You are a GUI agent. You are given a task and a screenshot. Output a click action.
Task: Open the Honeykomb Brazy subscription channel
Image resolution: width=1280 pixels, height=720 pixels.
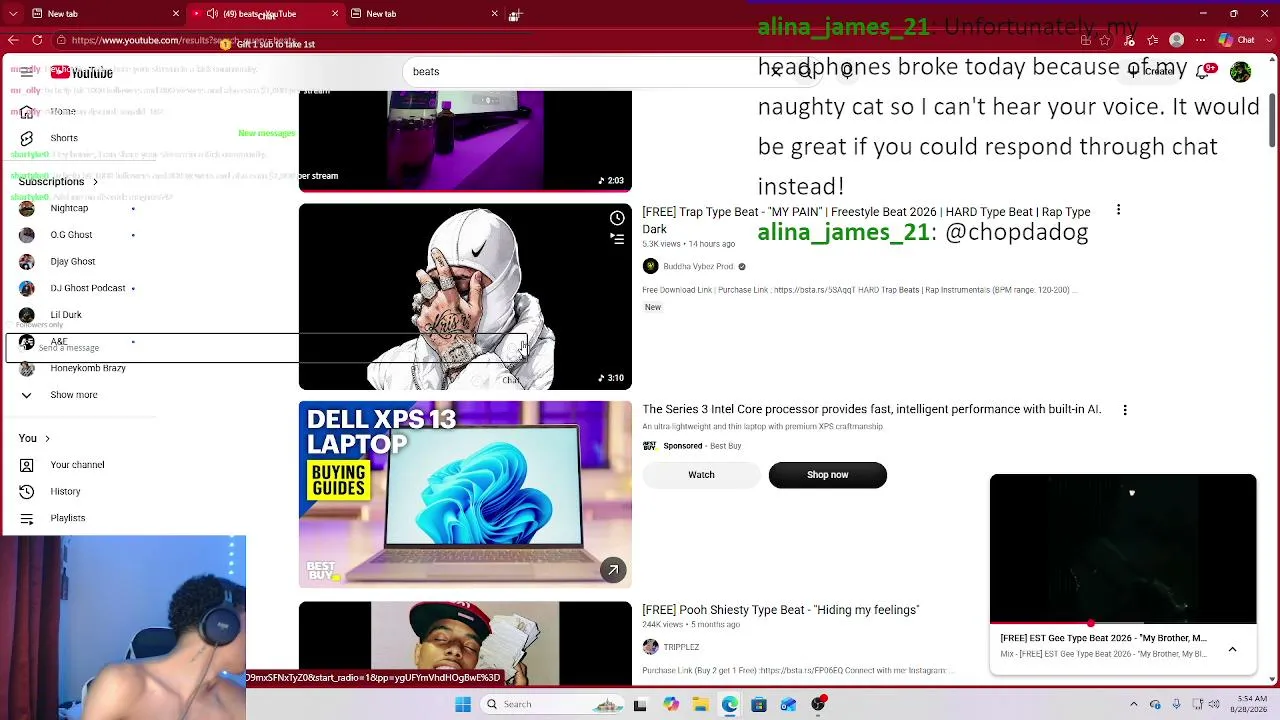click(88, 368)
